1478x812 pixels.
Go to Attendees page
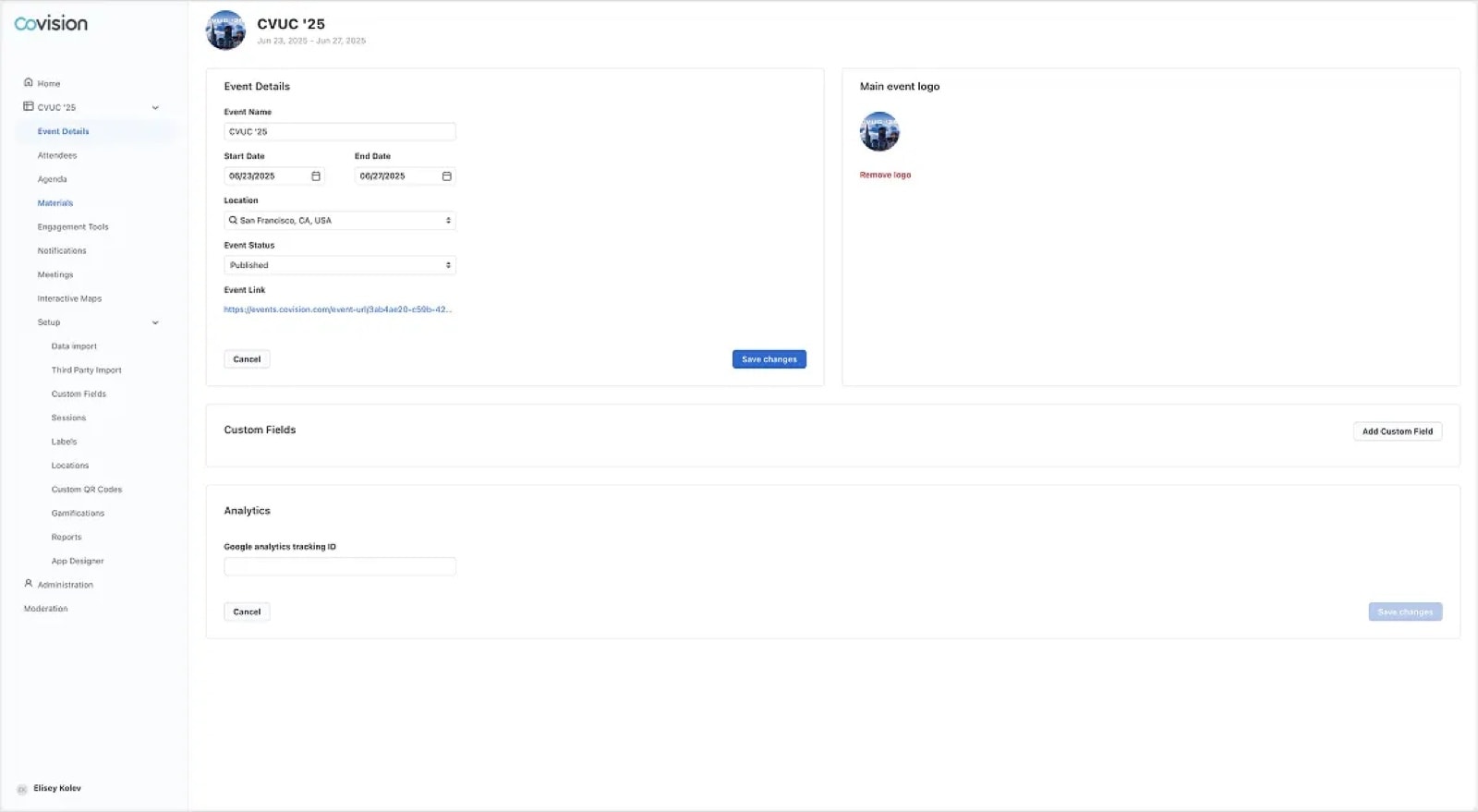click(x=57, y=155)
